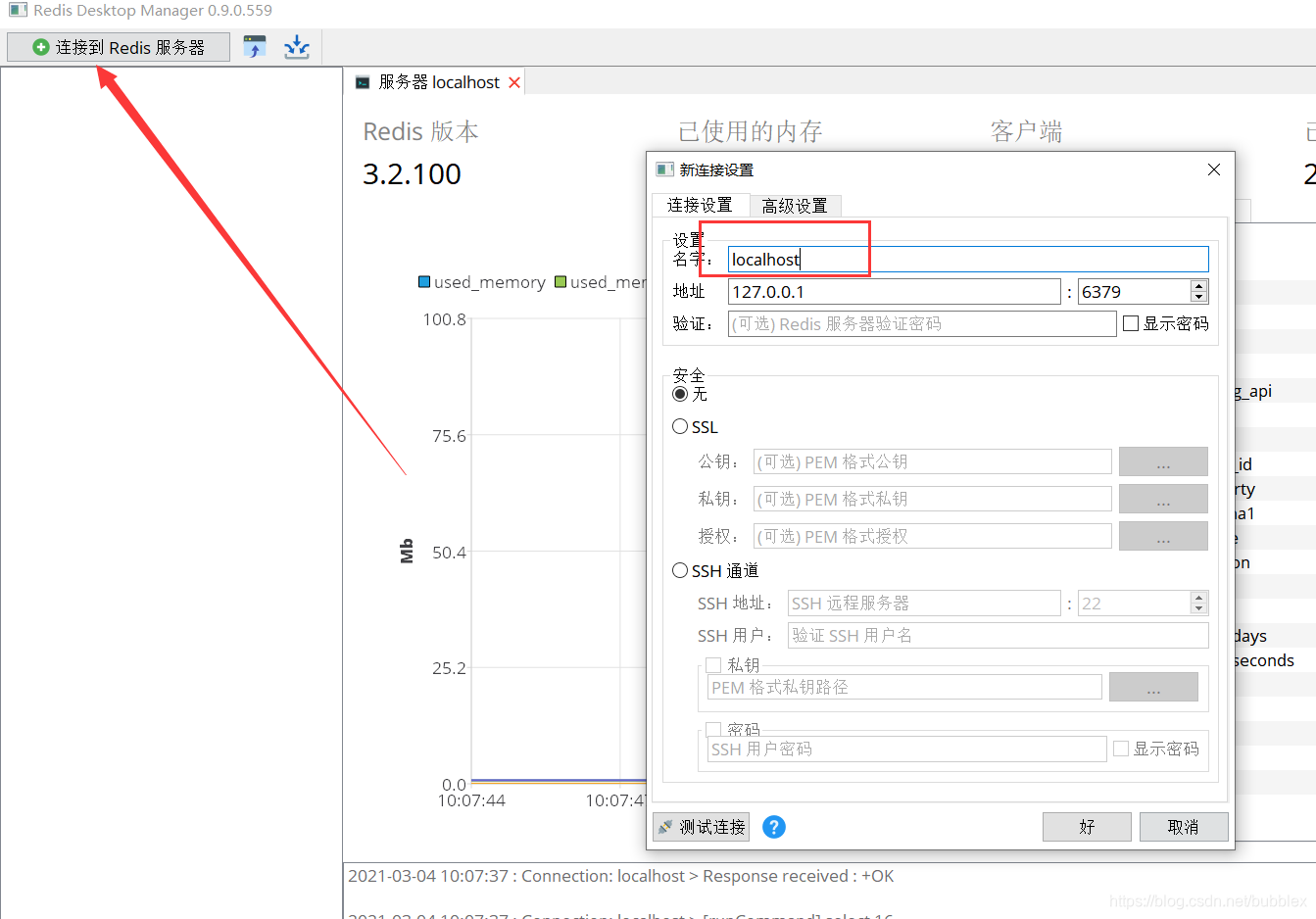Click the 100.8 chart axis label

444,319
